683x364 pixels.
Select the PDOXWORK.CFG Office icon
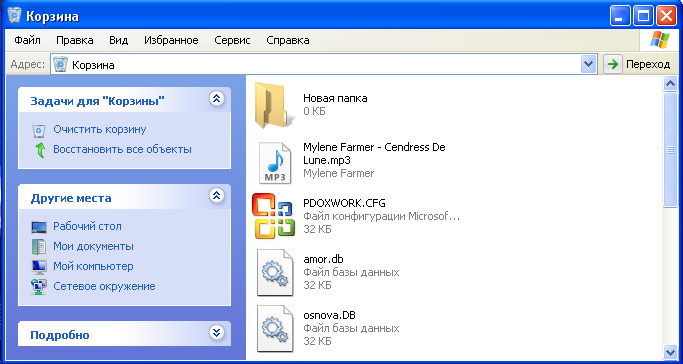[x=274, y=216]
